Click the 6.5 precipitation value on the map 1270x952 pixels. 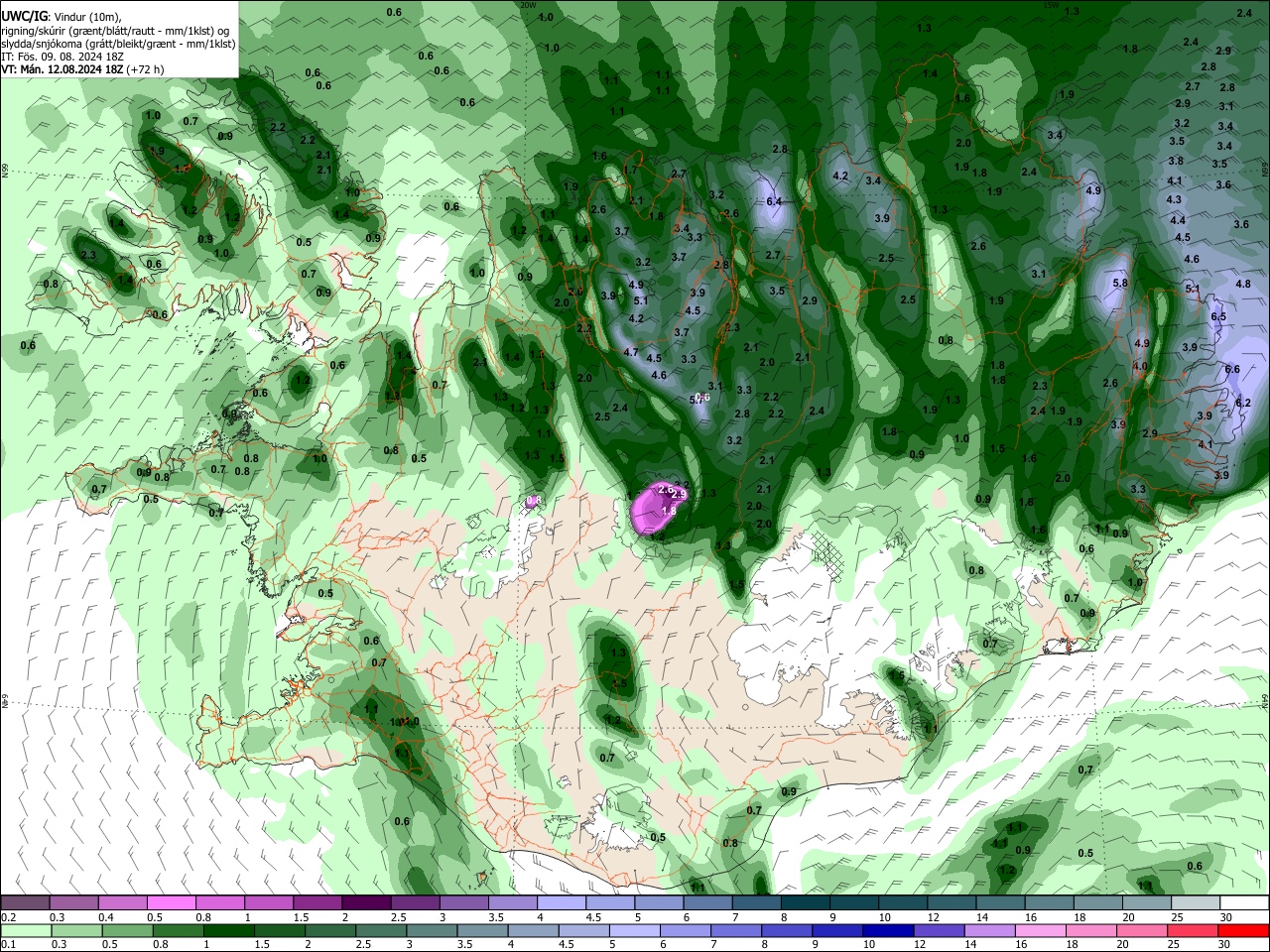pyautogui.click(x=1218, y=316)
